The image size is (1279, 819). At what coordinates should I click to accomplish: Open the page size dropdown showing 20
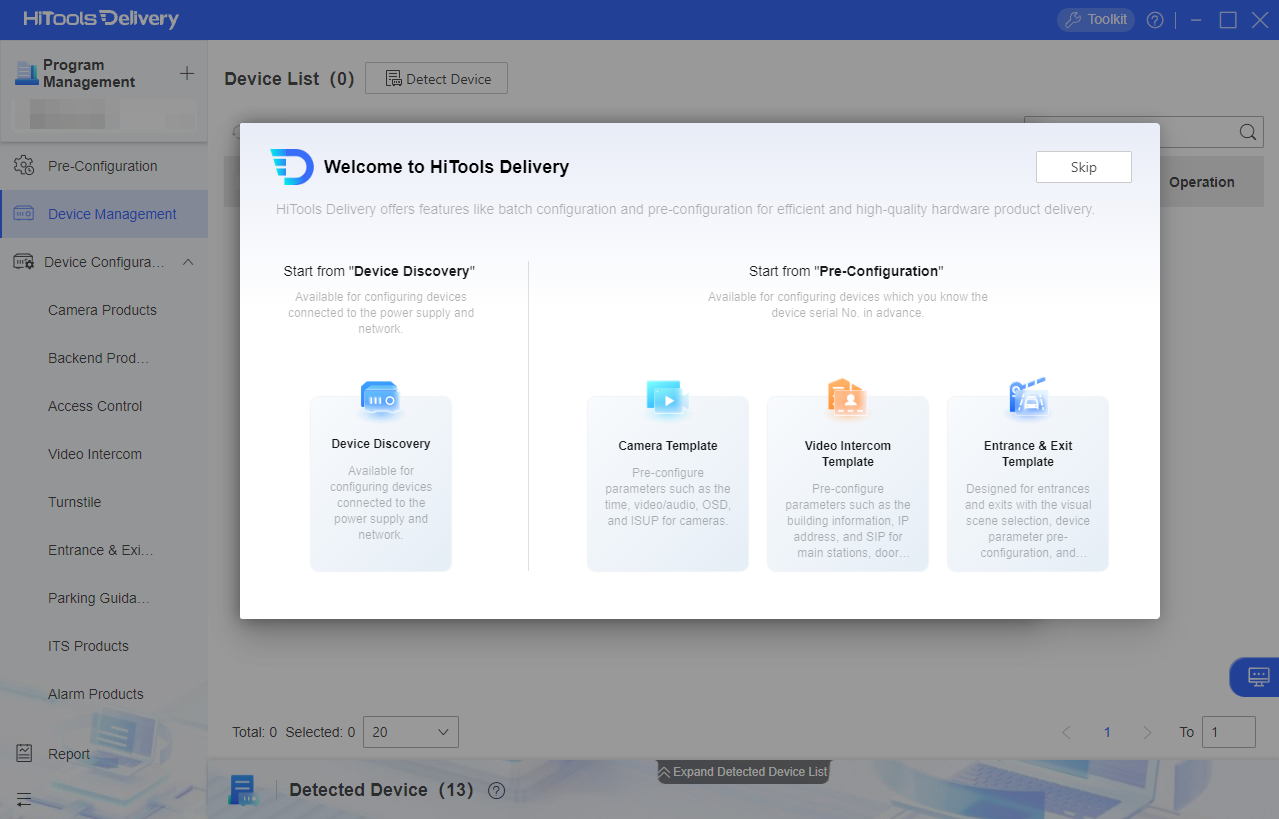(x=410, y=732)
